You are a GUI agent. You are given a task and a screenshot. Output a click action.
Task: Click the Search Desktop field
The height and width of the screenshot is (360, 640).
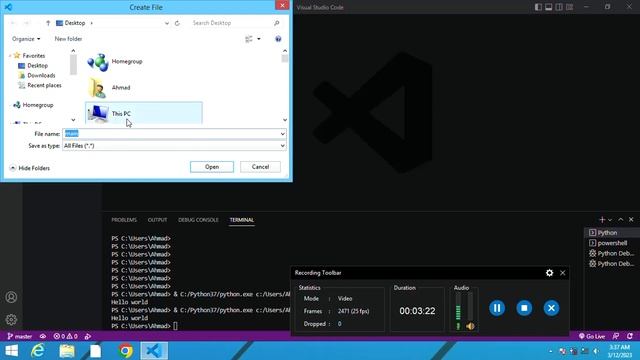pos(232,23)
